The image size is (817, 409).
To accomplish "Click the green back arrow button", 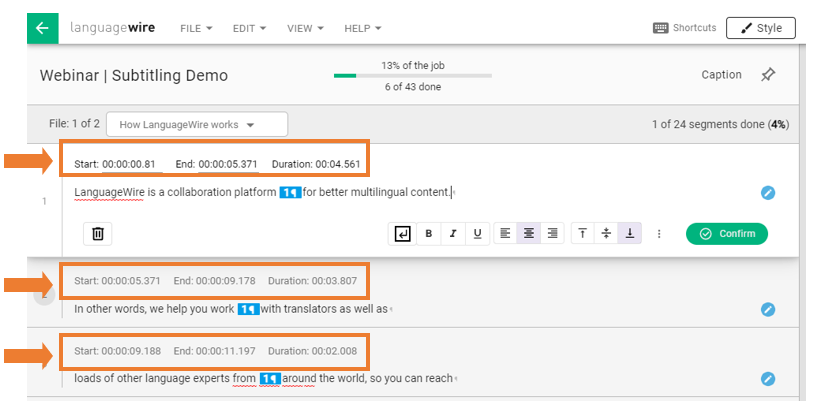I will 42,28.
